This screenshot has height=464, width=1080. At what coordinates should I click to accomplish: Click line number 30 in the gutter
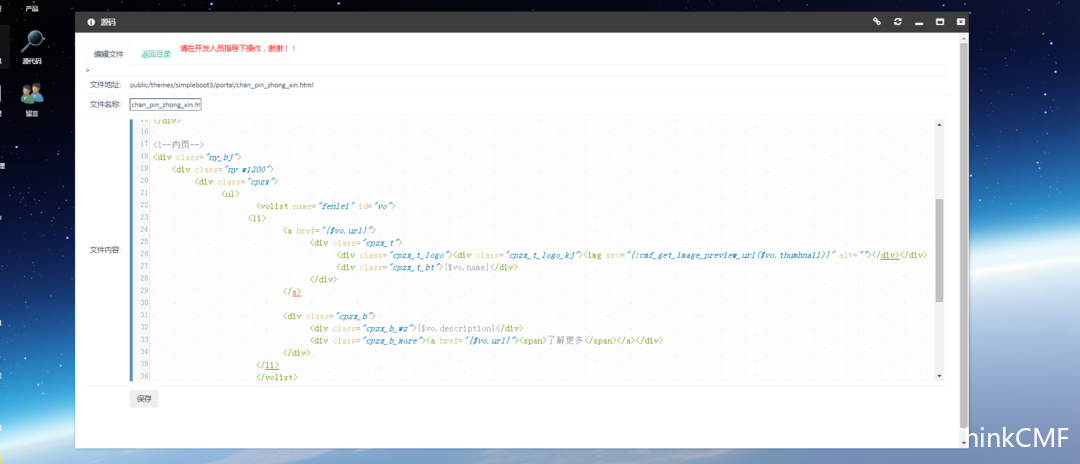pyautogui.click(x=144, y=304)
